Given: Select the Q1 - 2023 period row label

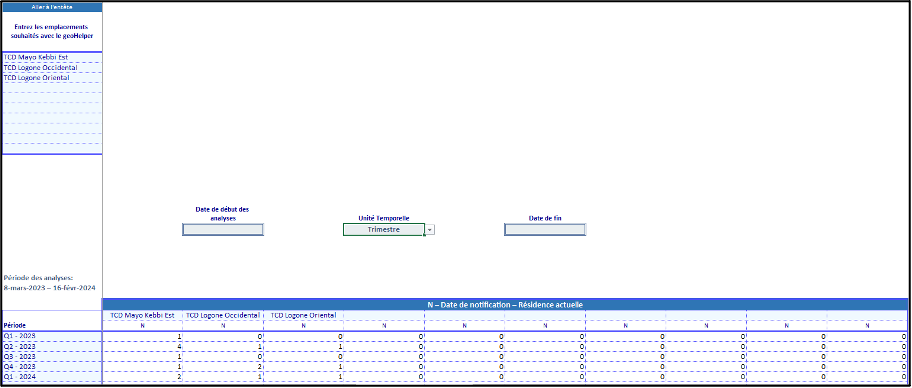Looking at the screenshot, I should coord(52,336).
